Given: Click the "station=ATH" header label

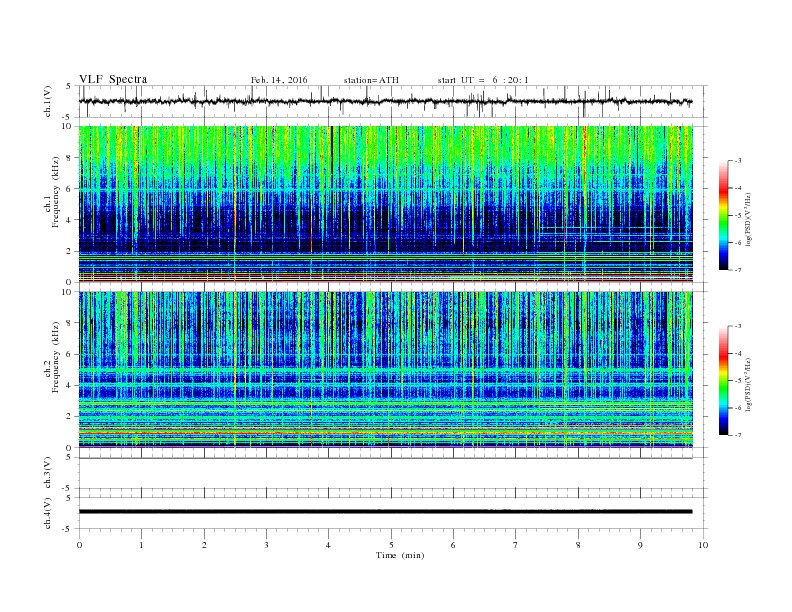Looking at the screenshot, I should tap(371, 80).
